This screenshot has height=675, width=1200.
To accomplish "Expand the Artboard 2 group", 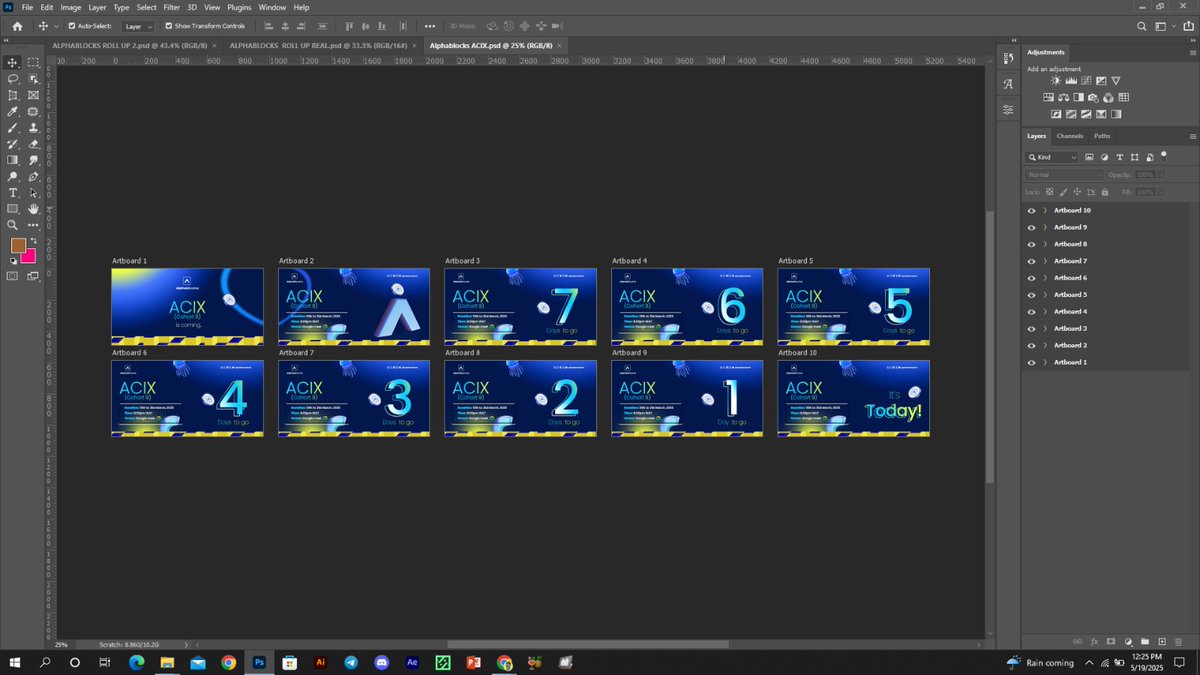I will (x=1045, y=345).
